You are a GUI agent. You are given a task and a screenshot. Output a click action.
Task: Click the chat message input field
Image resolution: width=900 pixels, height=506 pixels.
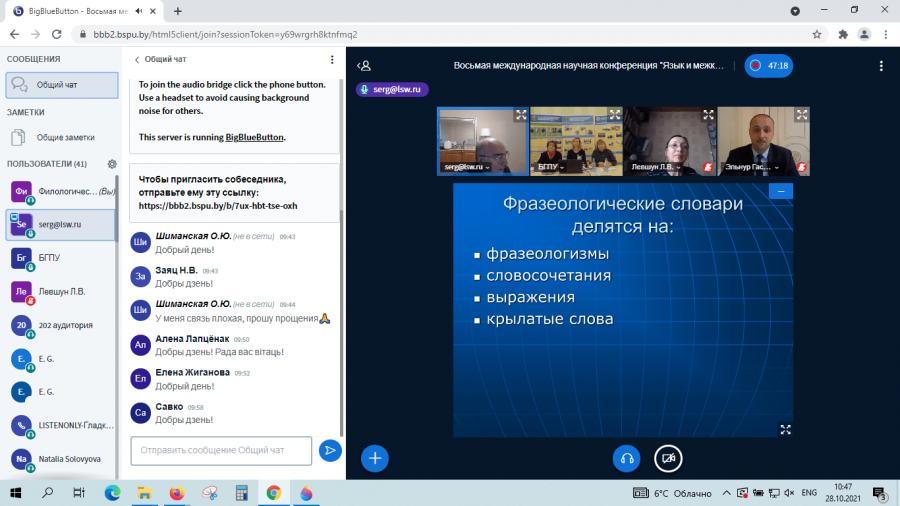pyautogui.click(x=221, y=450)
